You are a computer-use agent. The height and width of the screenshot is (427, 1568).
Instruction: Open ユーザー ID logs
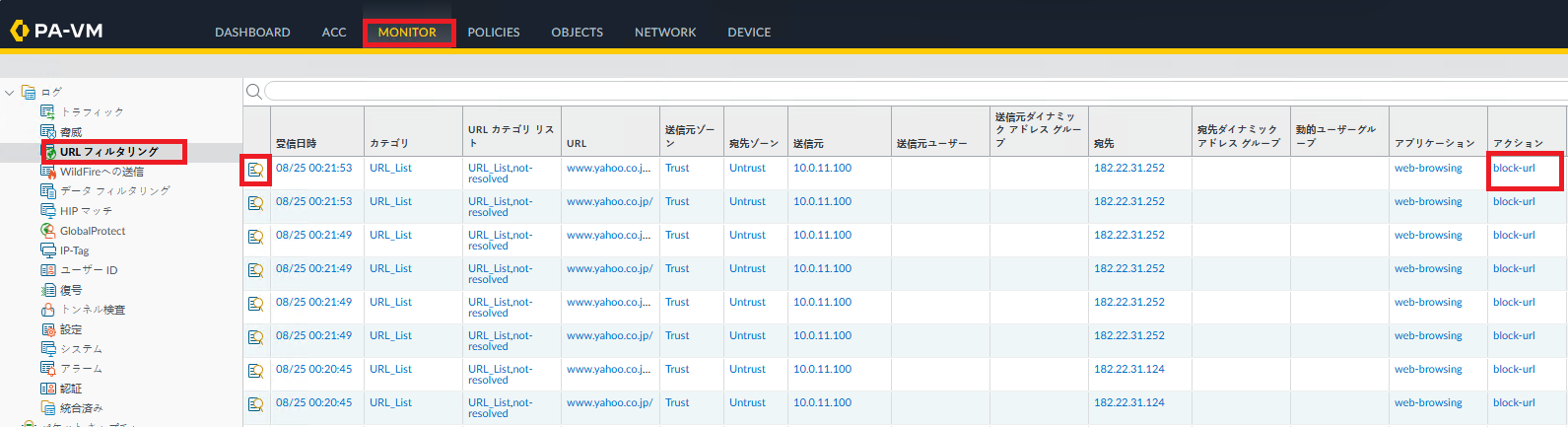tap(88, 270)
